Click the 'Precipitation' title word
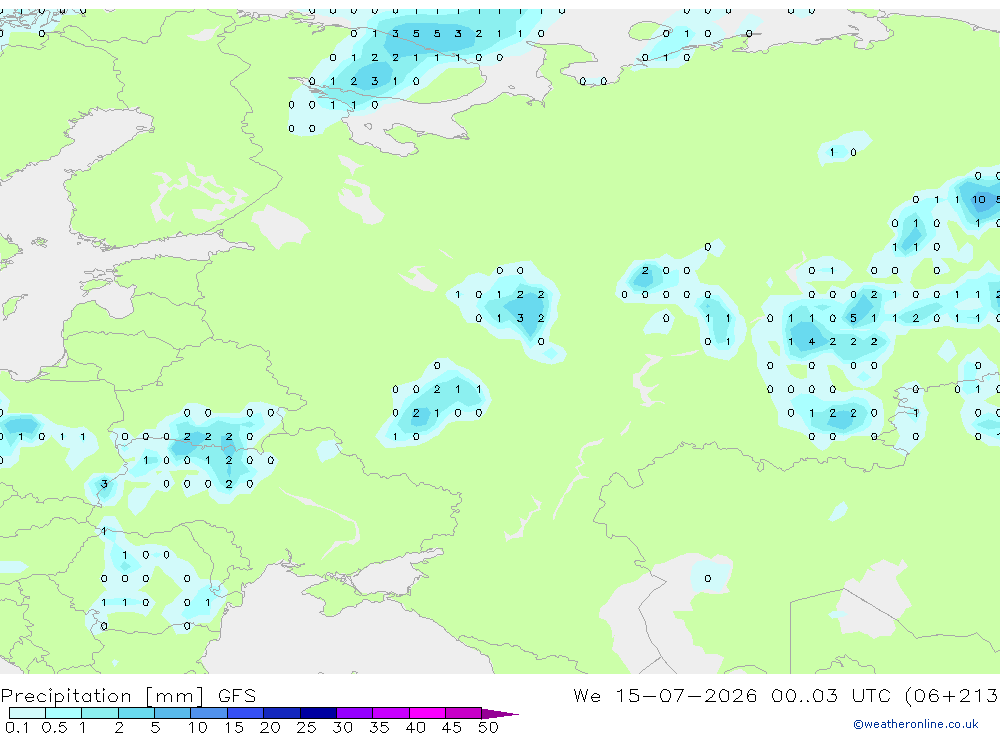Viewport: 1000px width, 733px height. click(66, 695)
